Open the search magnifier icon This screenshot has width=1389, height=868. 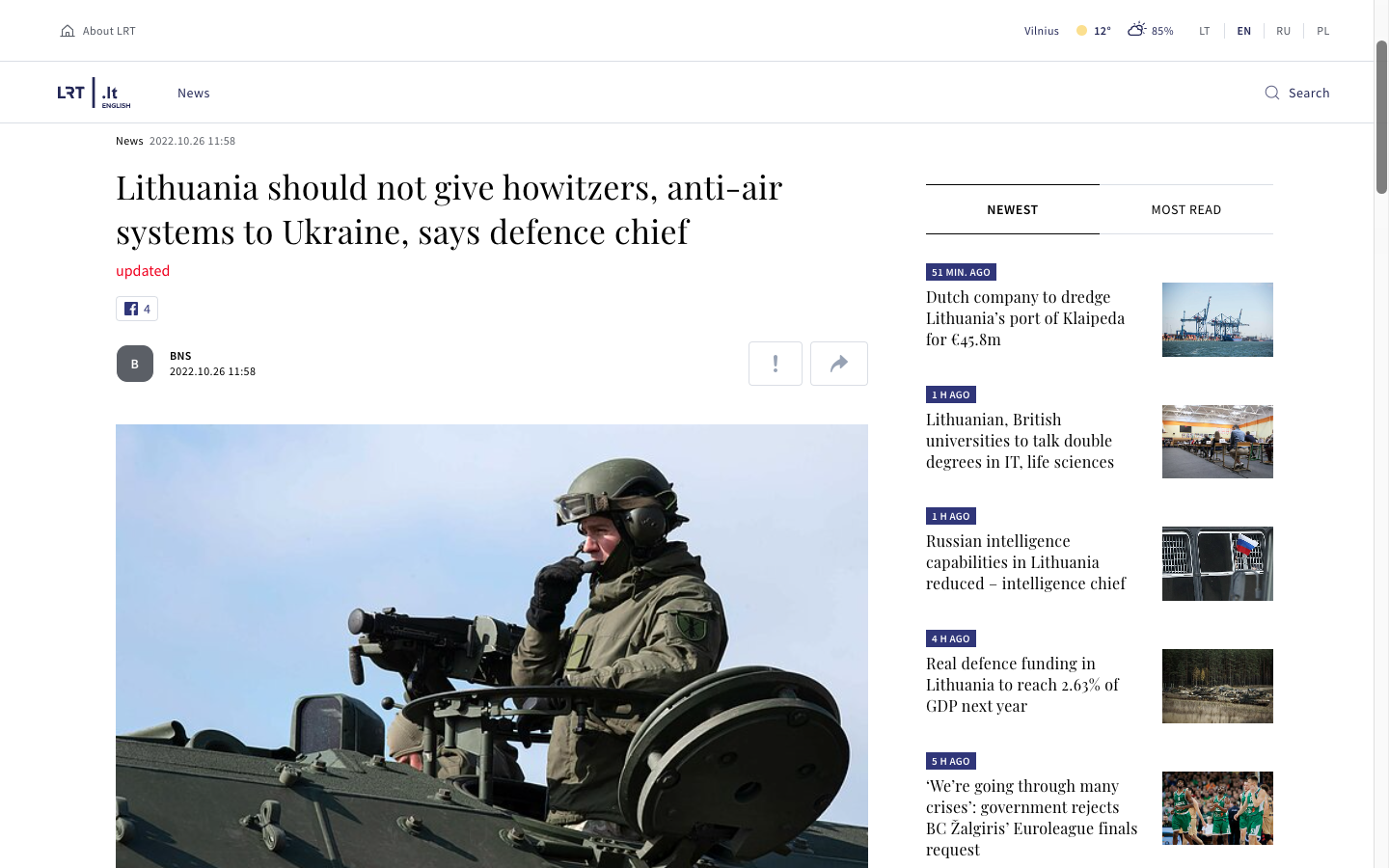pos(1272,93)
